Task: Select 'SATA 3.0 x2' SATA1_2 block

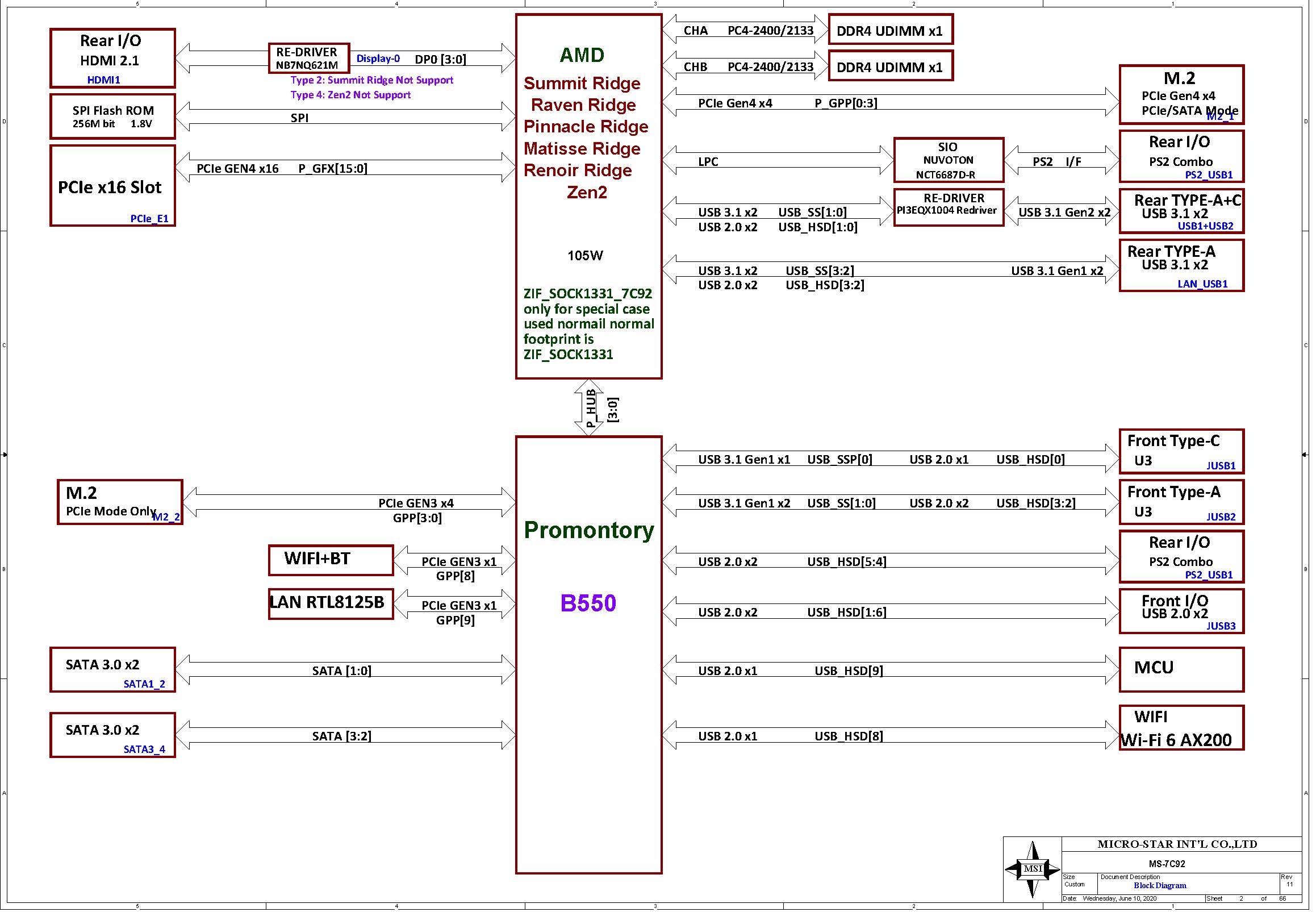Action: pyautogui.click(x=112, y=670)
